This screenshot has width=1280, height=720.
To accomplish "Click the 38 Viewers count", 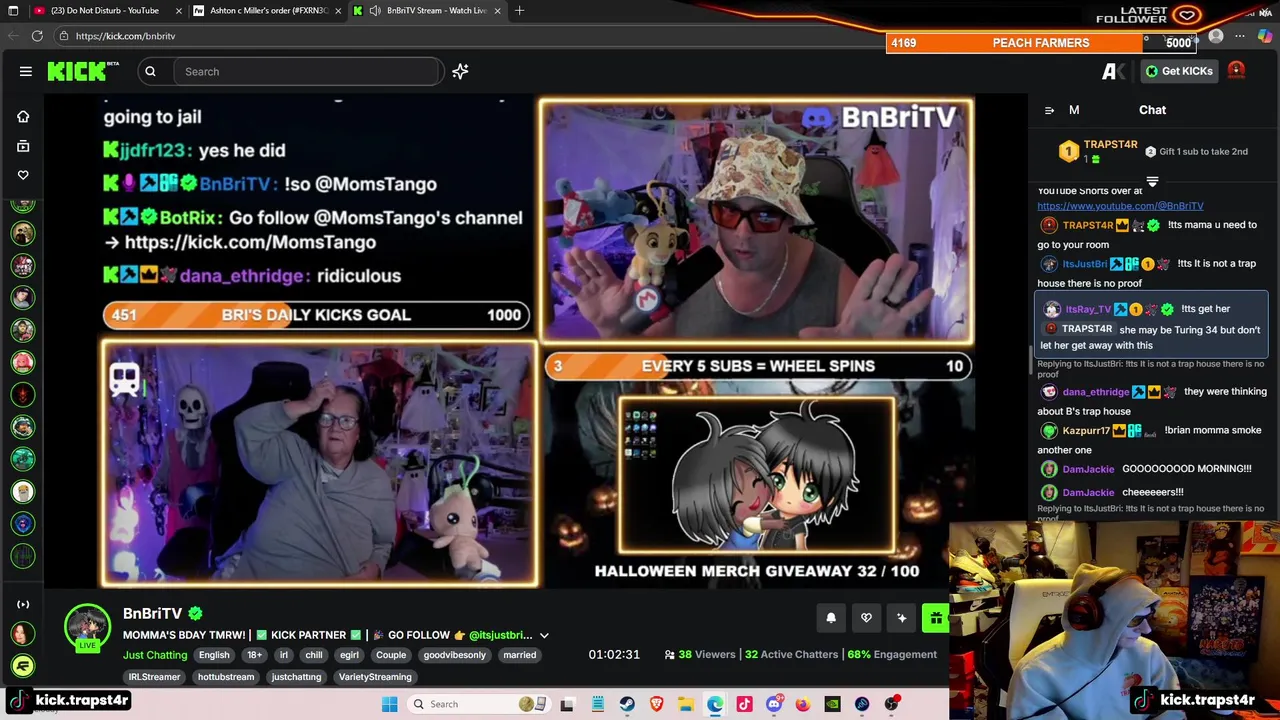I will tap(699, 655).
